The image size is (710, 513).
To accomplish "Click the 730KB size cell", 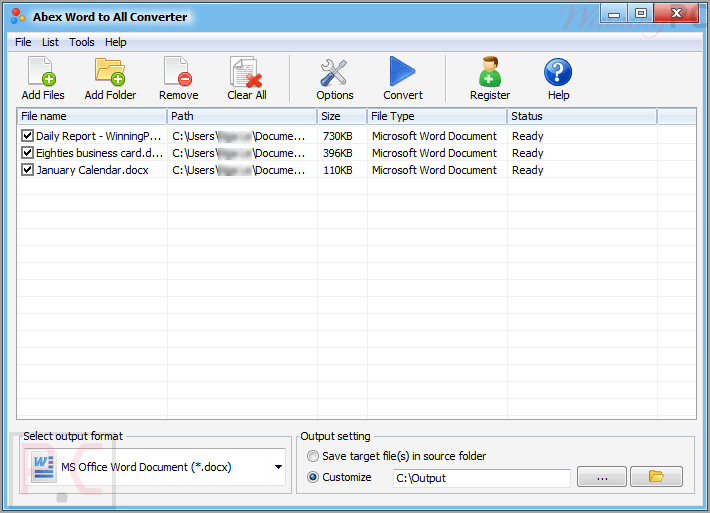I will click(x=338, y=136).
